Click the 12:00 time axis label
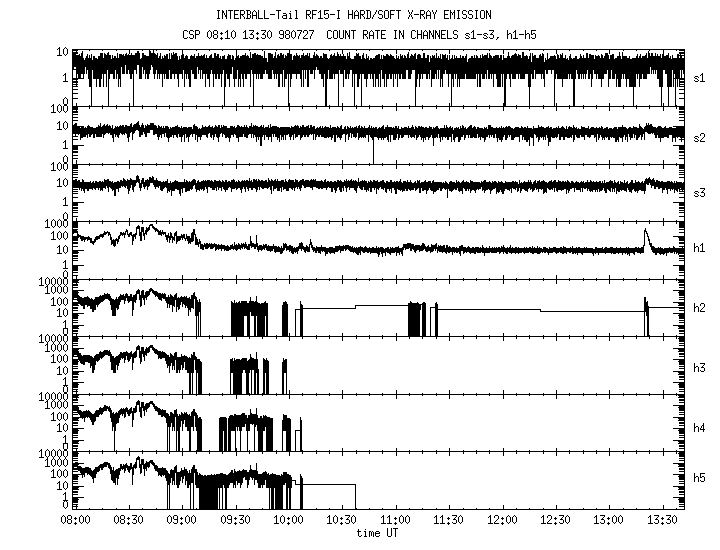 coord(502,520)
